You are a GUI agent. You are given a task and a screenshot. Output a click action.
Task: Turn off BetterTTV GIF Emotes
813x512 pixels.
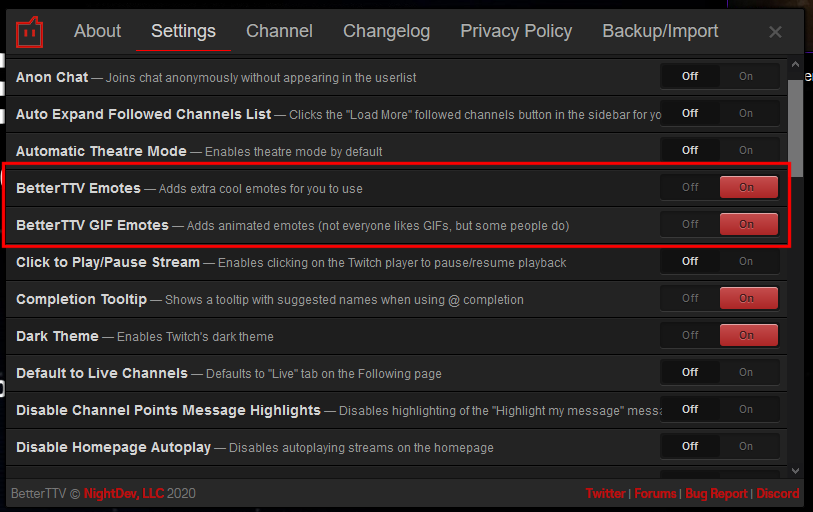click(x=690, y=224)
